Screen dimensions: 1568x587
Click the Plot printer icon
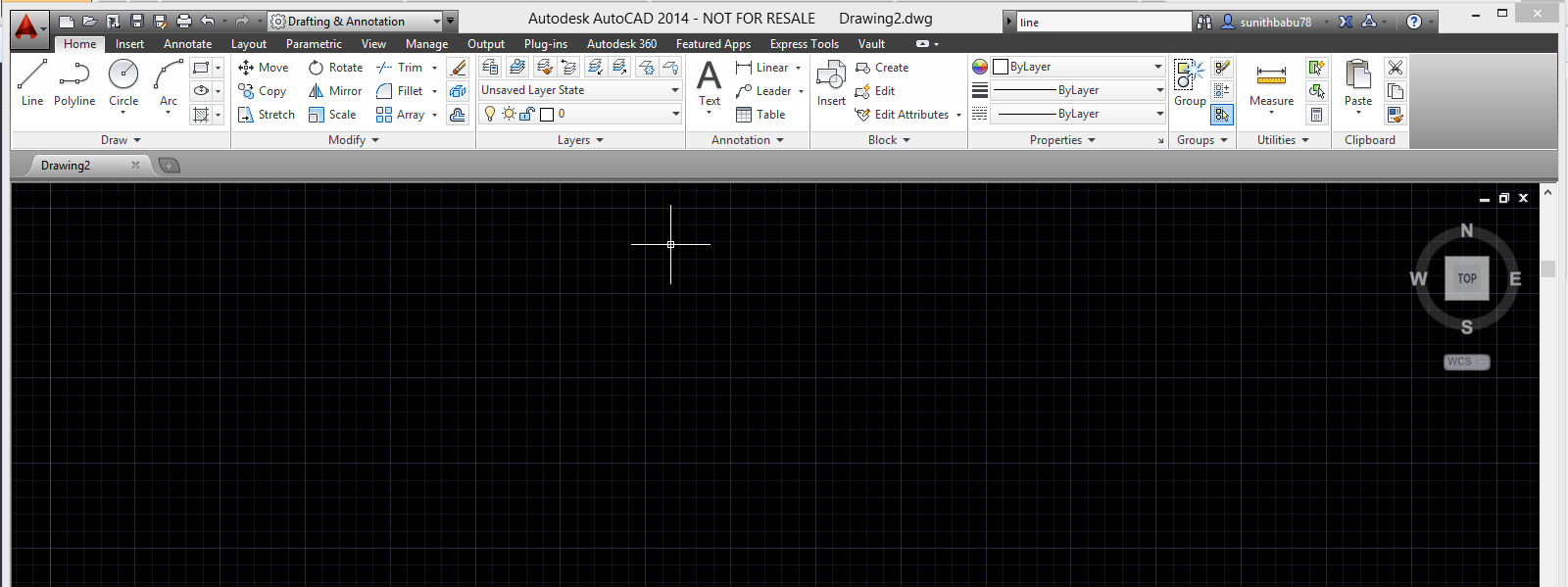(184, 21)
